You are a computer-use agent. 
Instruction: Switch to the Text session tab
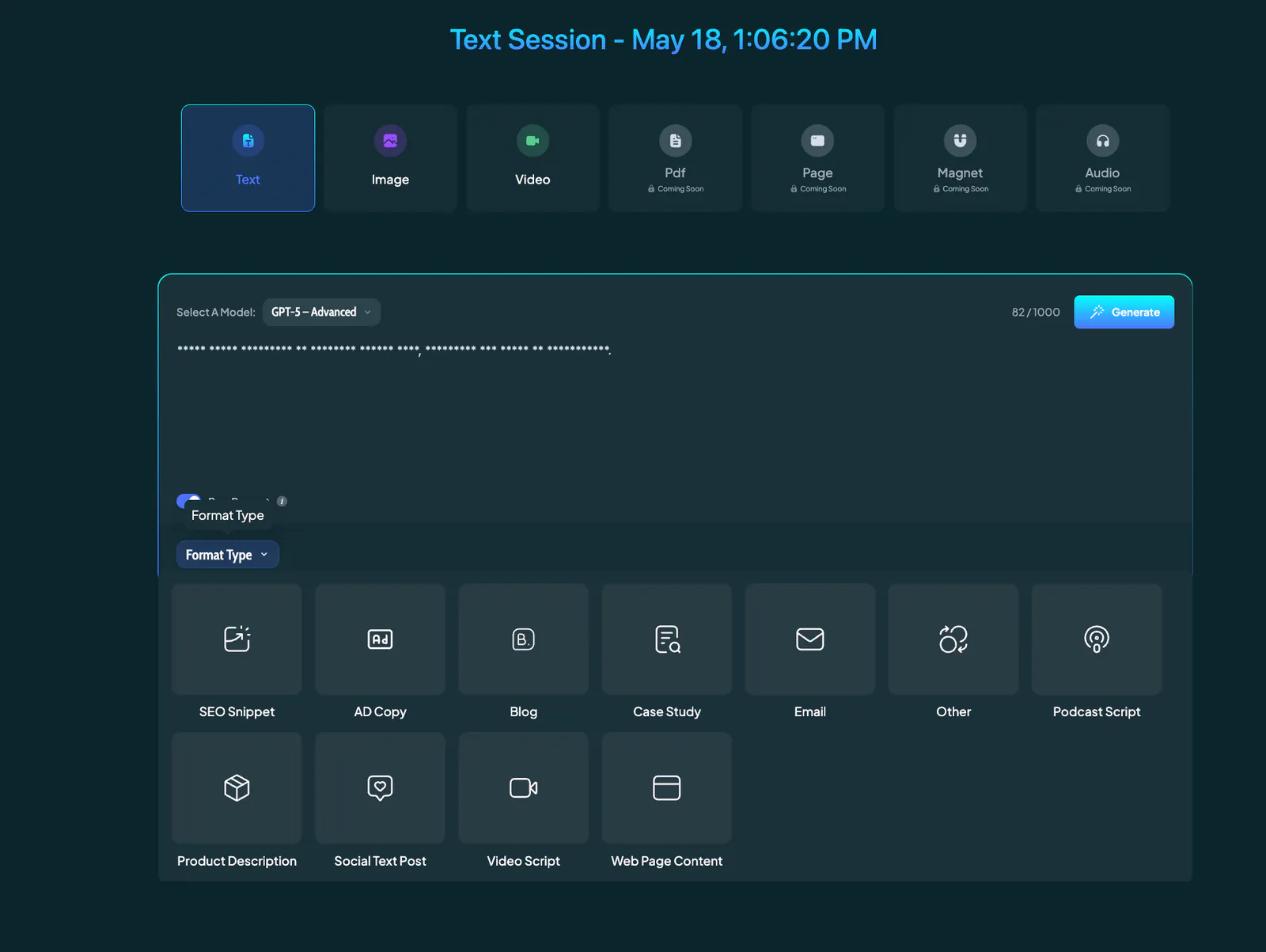[x=248, y=158]
